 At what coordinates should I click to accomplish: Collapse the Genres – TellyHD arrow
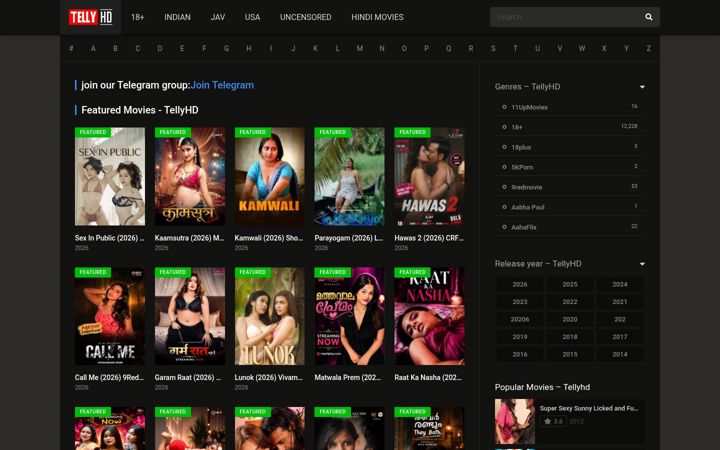[642, 87]
